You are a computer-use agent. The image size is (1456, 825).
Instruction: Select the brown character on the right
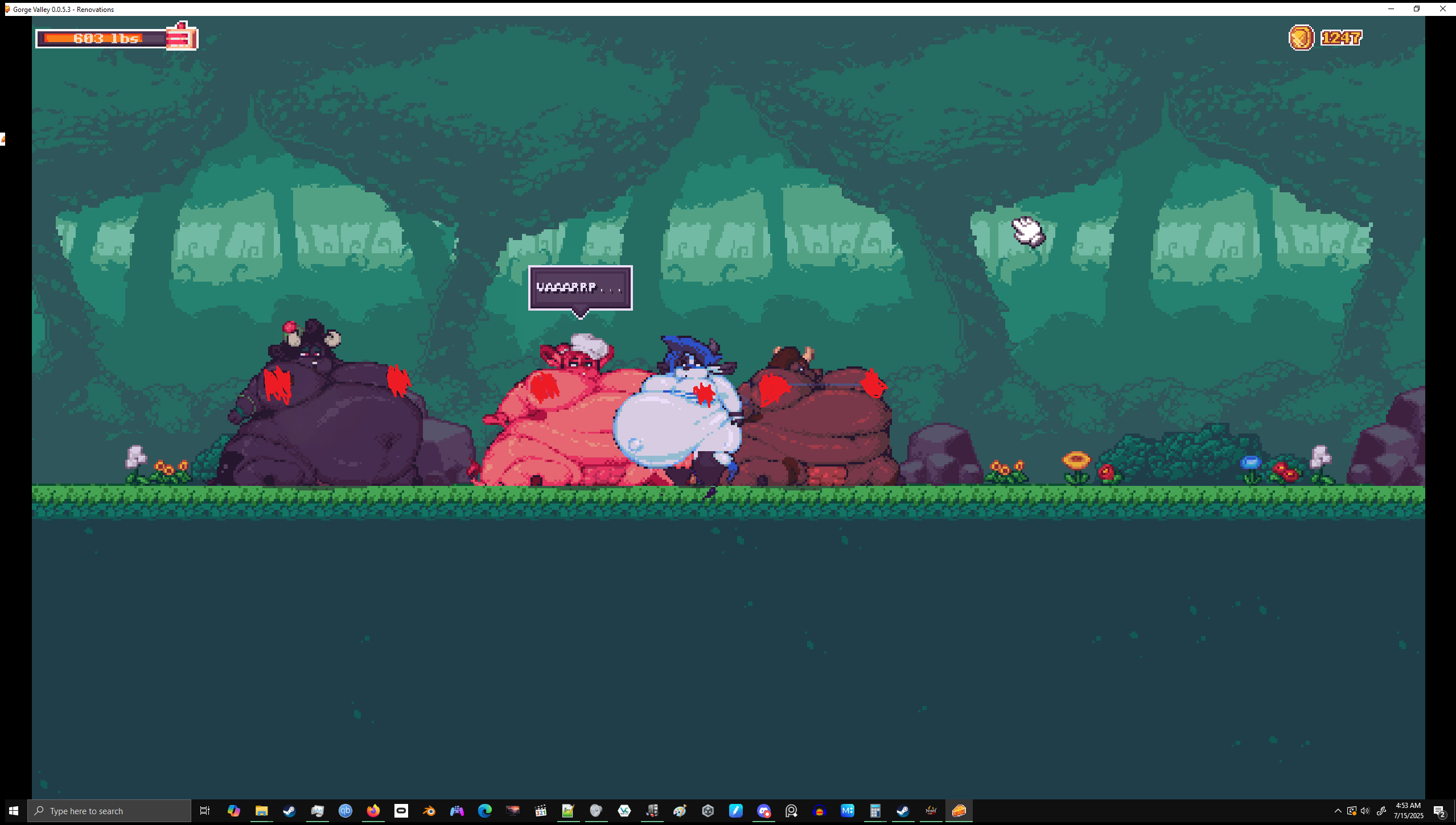tap(820, 418)
